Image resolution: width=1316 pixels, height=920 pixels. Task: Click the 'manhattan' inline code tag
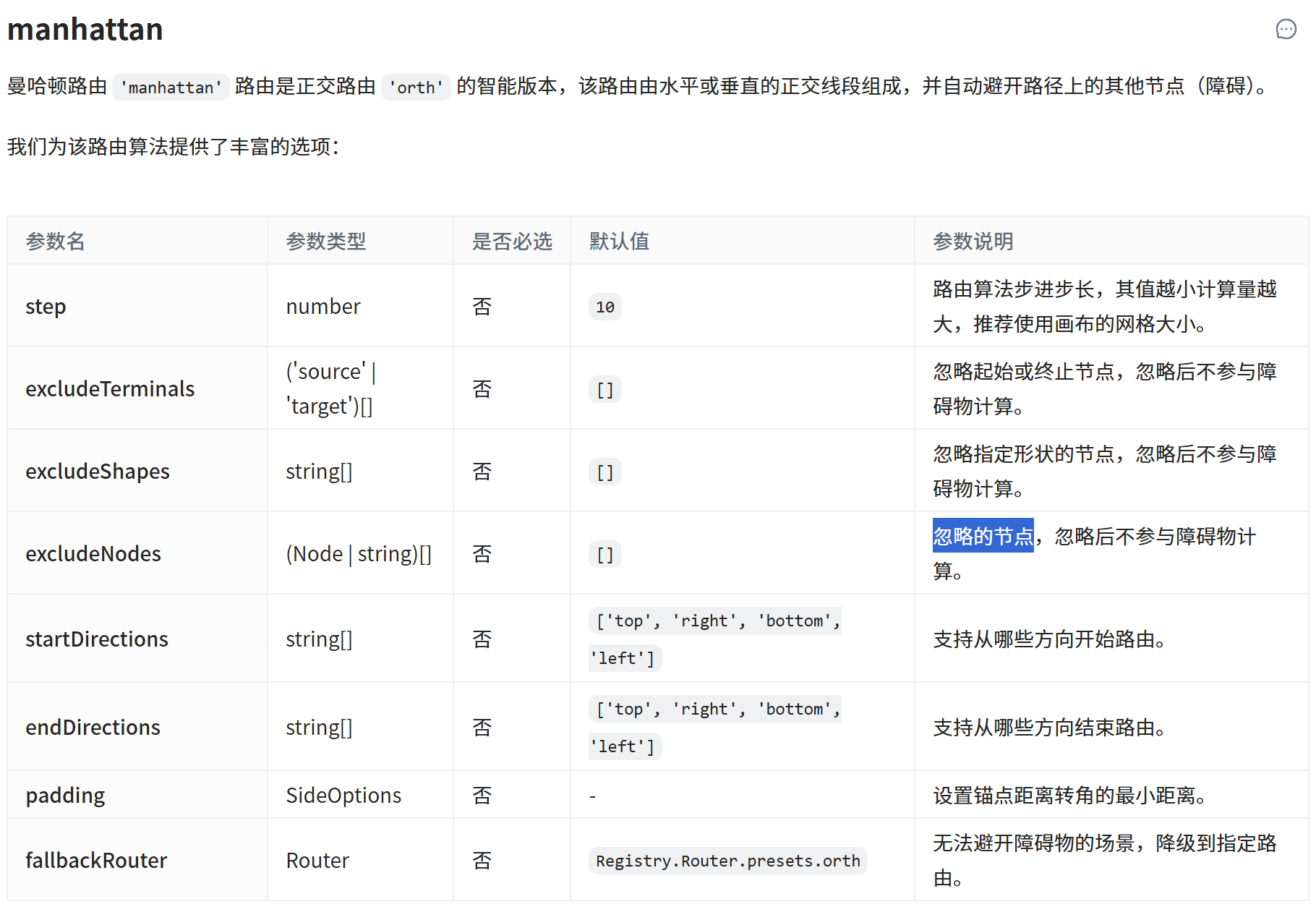171,87
